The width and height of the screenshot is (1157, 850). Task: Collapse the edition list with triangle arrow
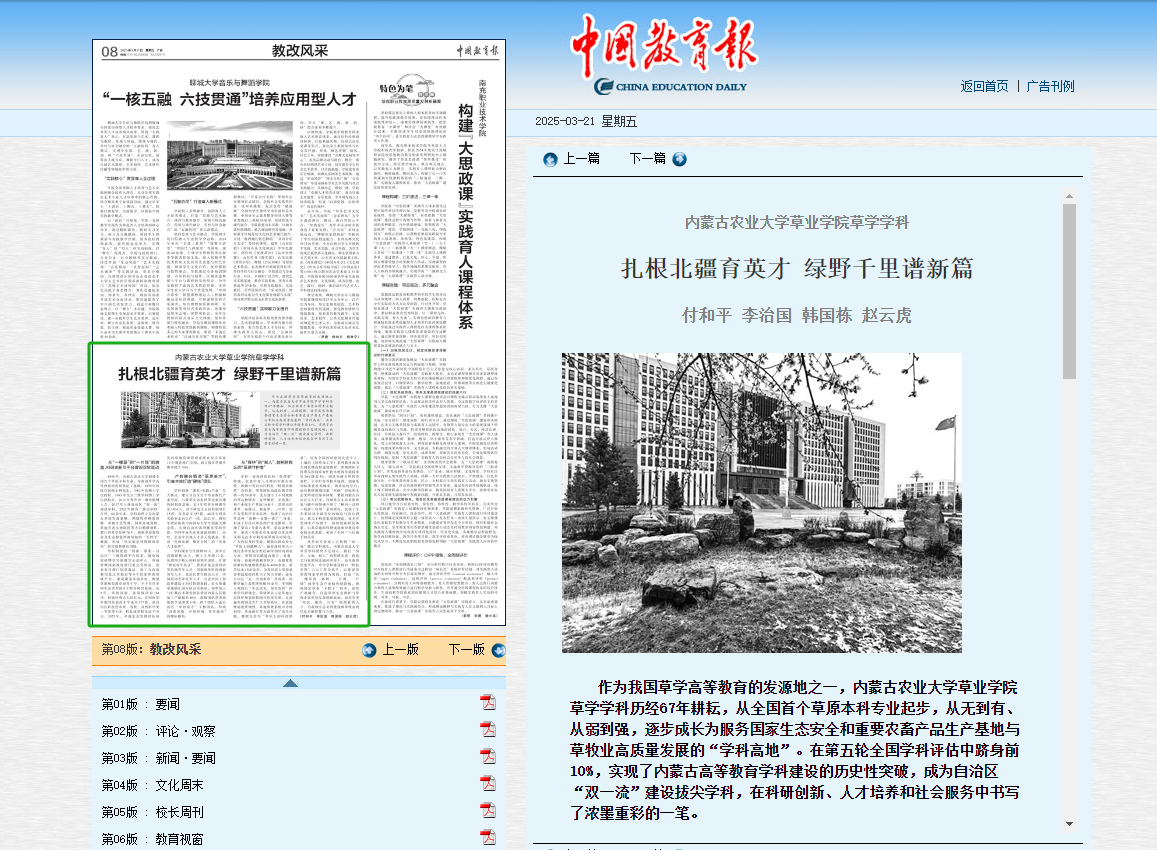[290, 683]
